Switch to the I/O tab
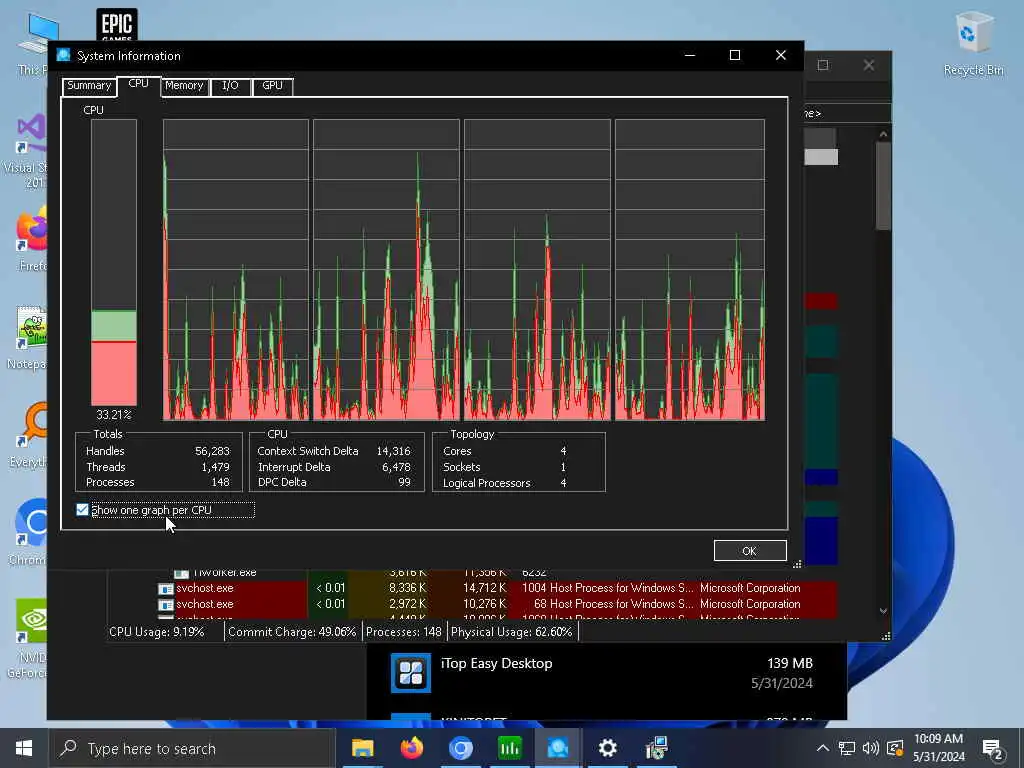 pos(230,86)
